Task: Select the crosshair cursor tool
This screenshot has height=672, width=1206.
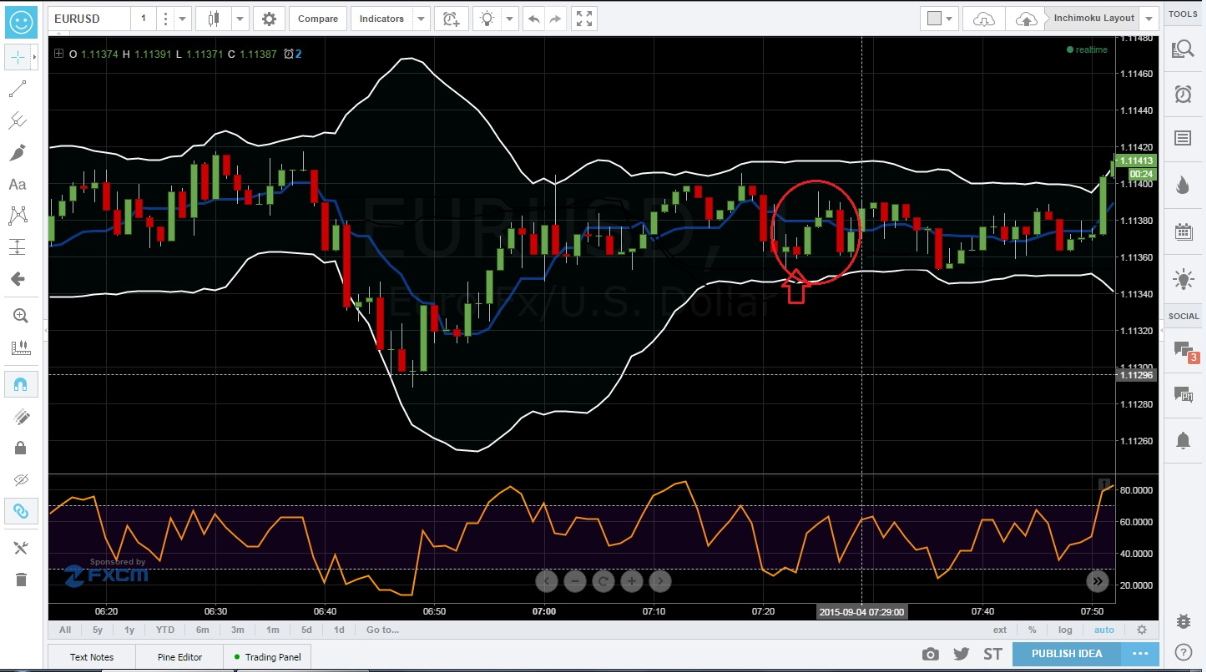Action: pyautogui.click(x=18, y=57)
